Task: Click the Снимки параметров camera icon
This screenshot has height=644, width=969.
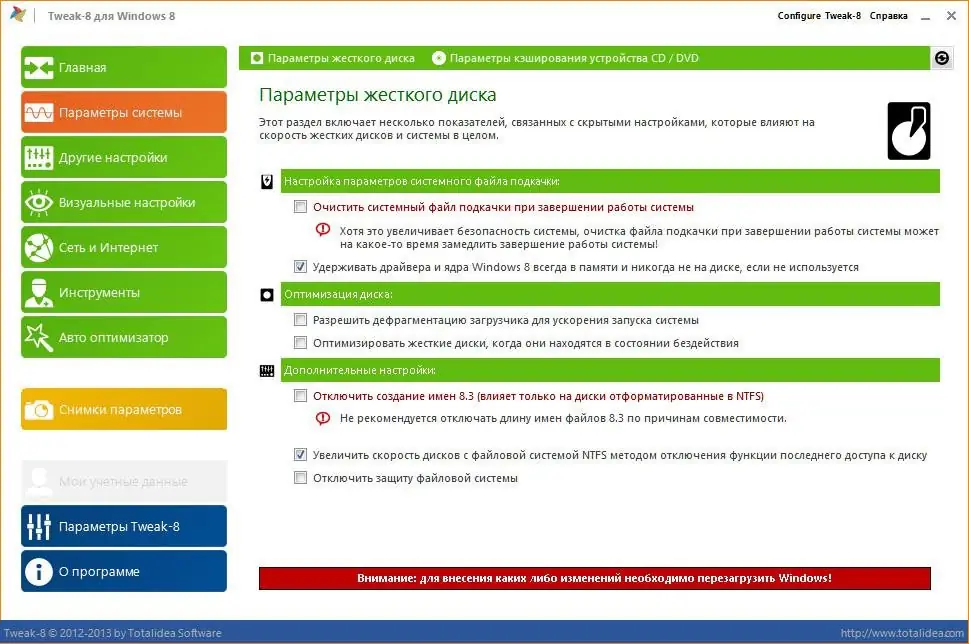Action: 38,409
